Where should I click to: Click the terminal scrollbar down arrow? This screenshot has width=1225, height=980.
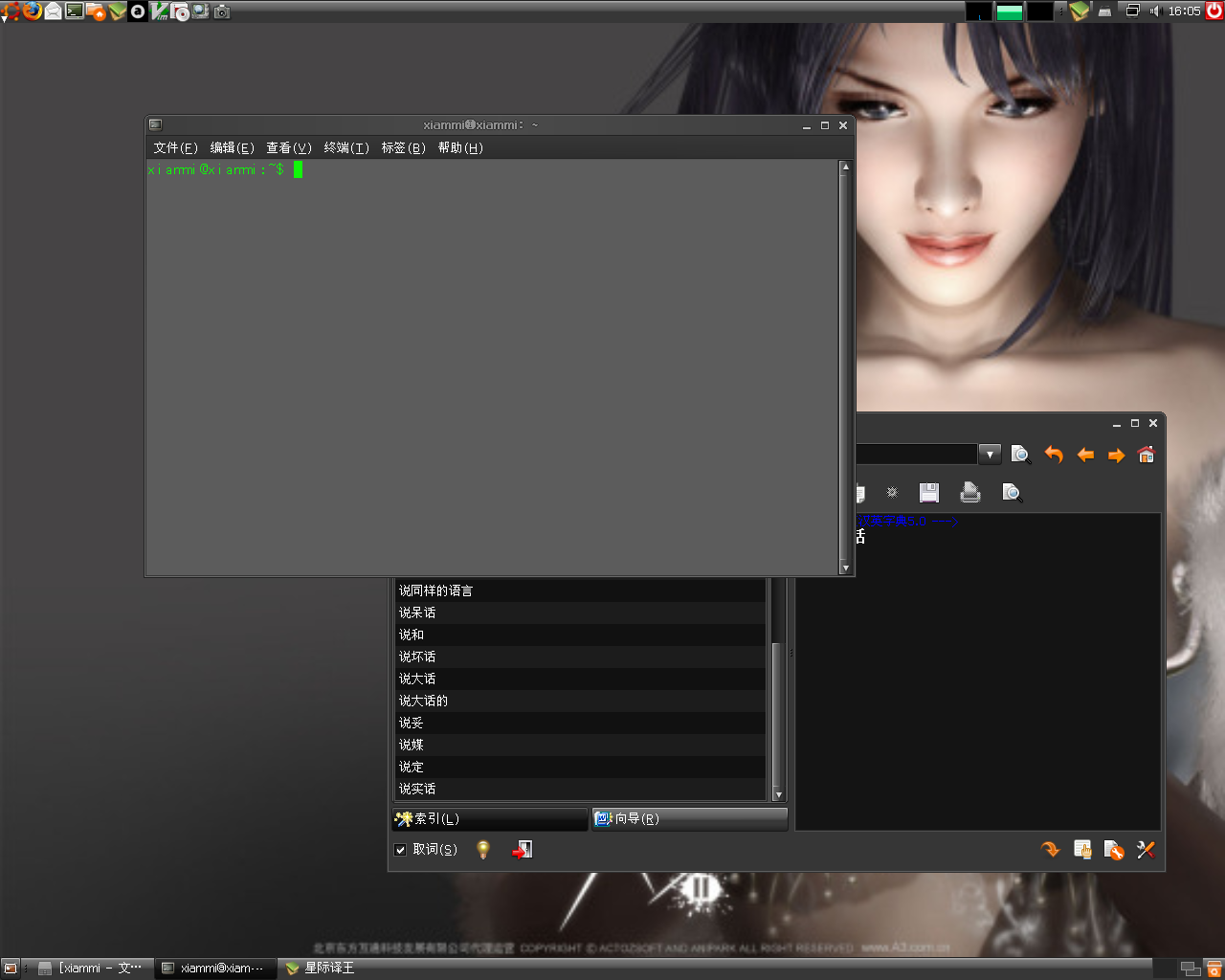coord(845,568)
